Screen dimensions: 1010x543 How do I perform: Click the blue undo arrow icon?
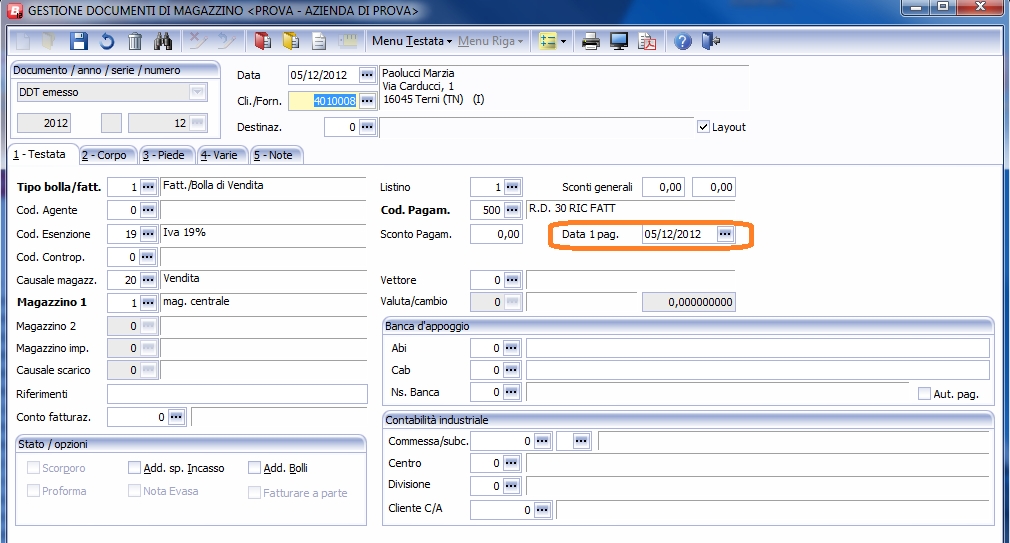tap(106, 41)
